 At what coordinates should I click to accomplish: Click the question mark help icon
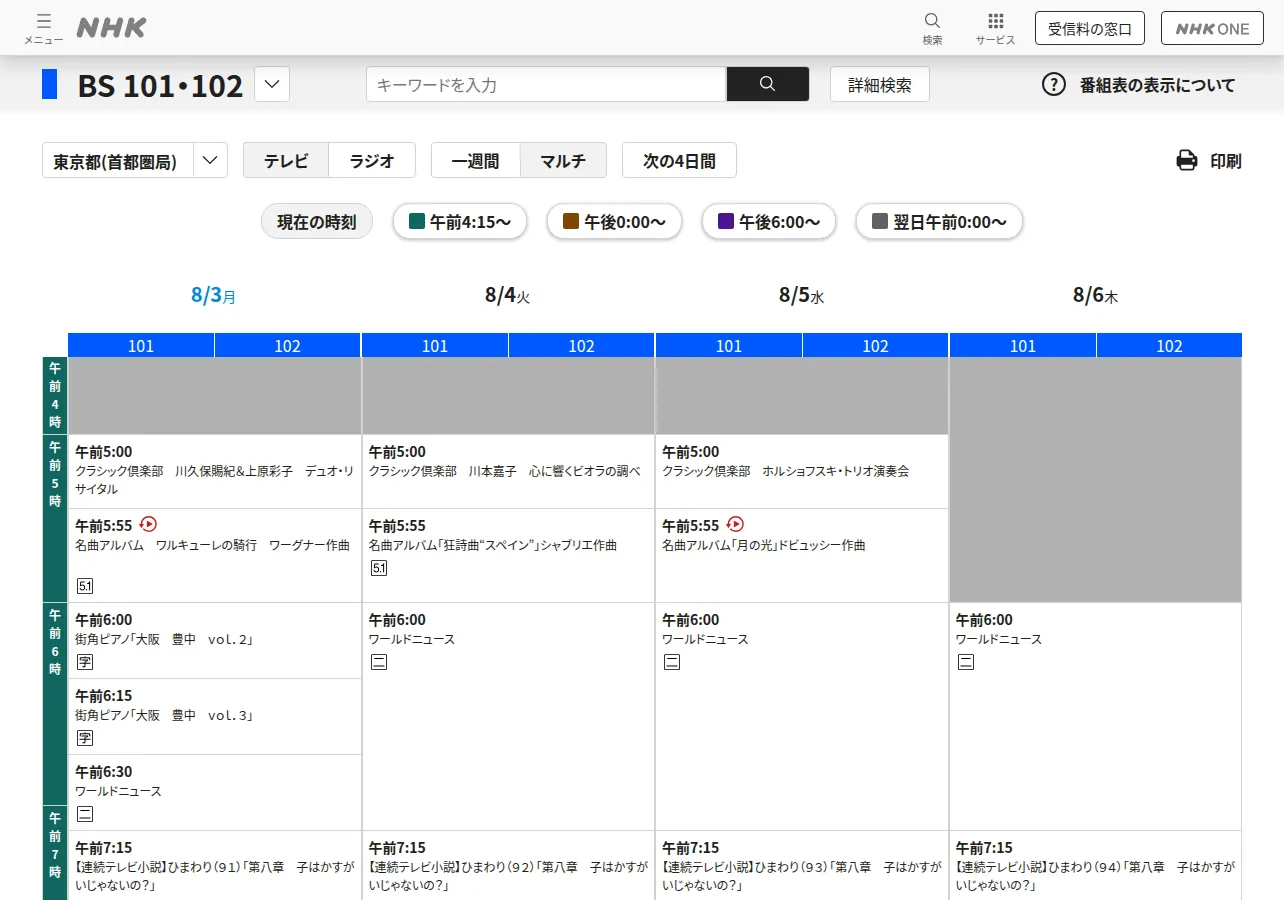pyautogui.click(x=1054, y=84)
